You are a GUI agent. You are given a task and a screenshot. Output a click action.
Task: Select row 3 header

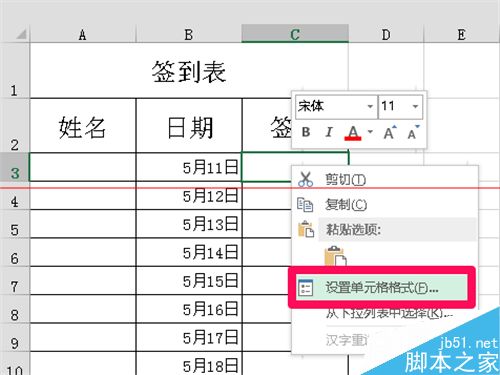14,167
